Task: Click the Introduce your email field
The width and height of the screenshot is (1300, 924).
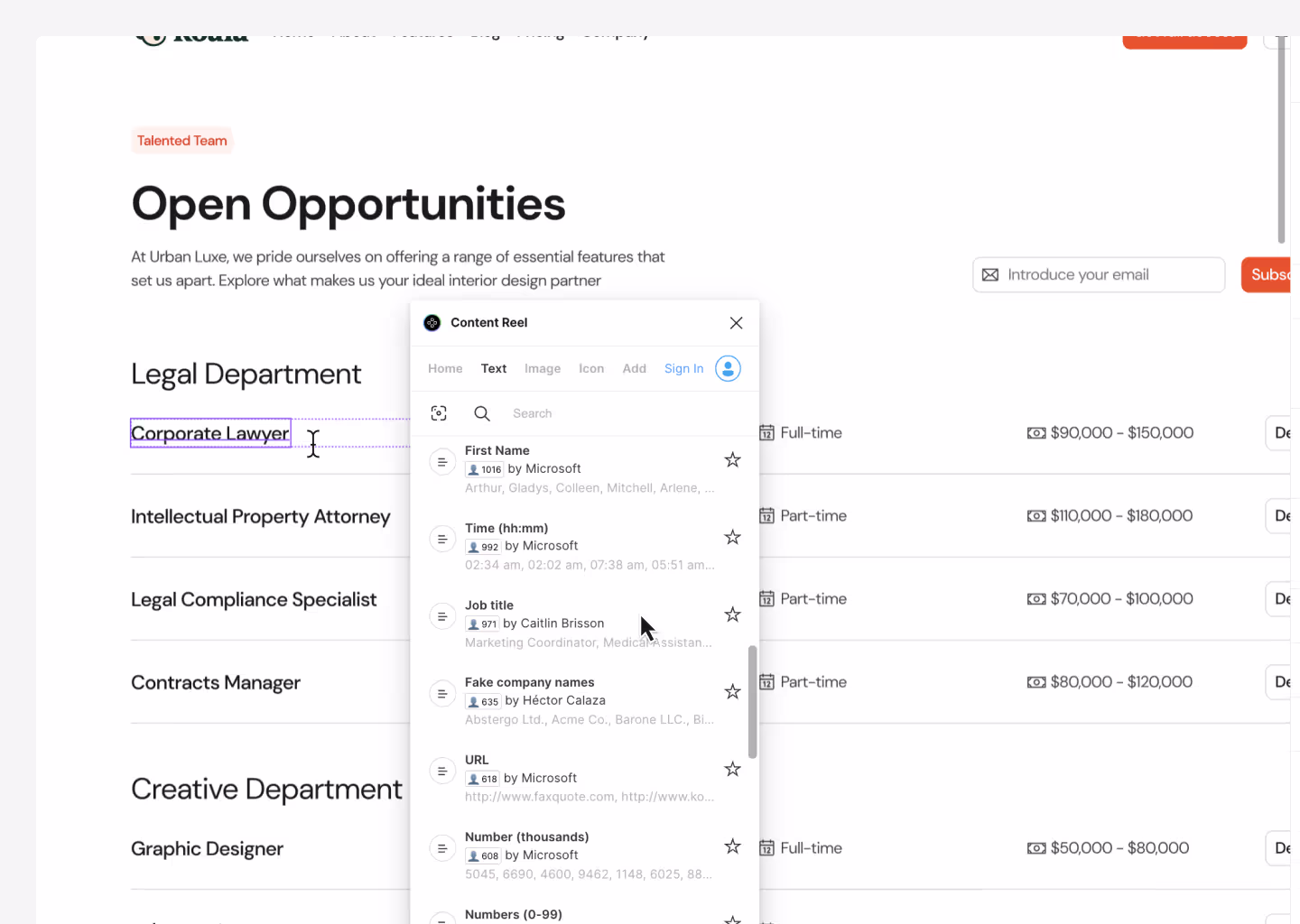Action: tap(1099, 274)
